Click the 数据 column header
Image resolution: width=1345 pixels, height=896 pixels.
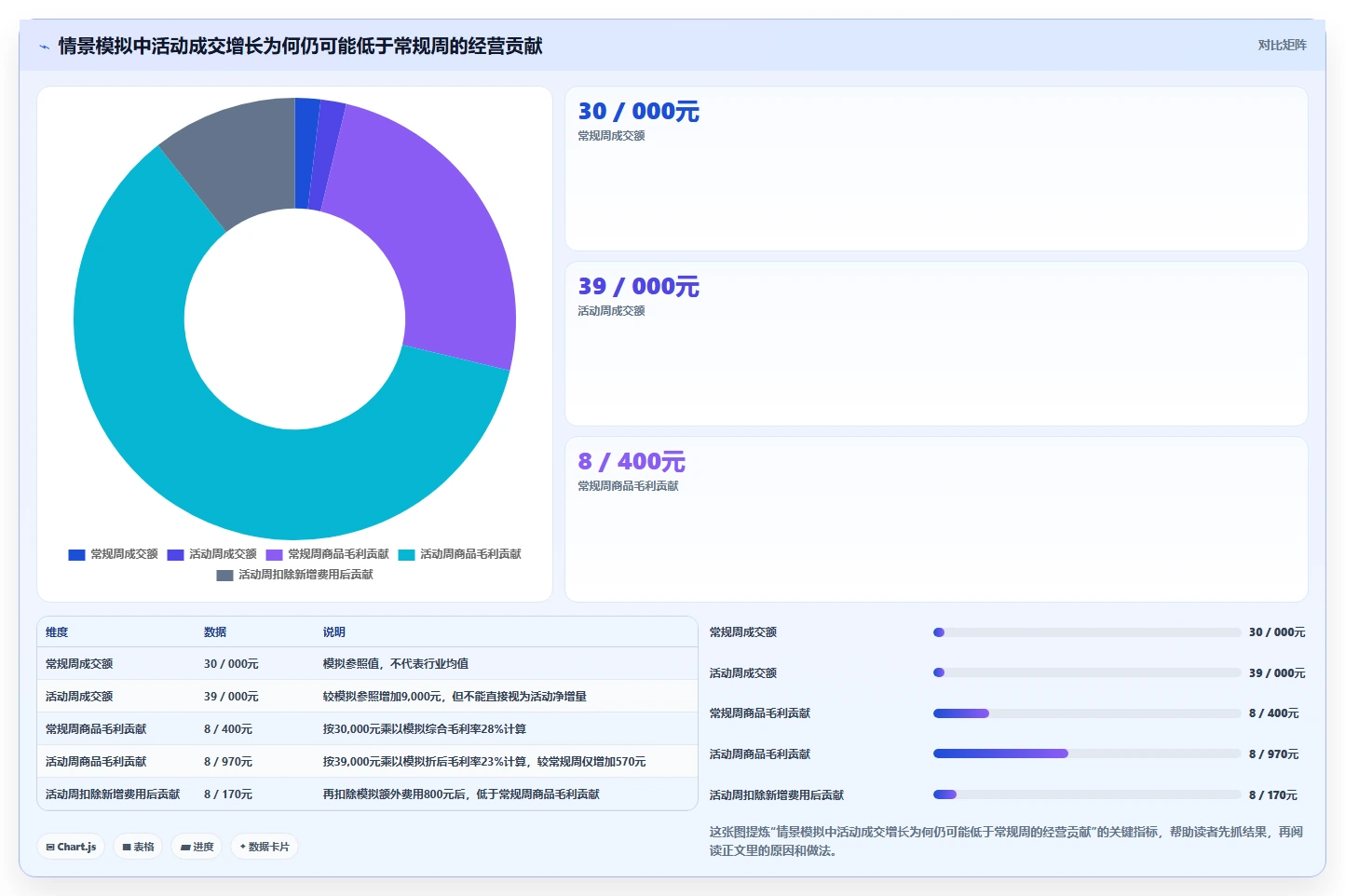pyautogui.click(x=215, y=632)
